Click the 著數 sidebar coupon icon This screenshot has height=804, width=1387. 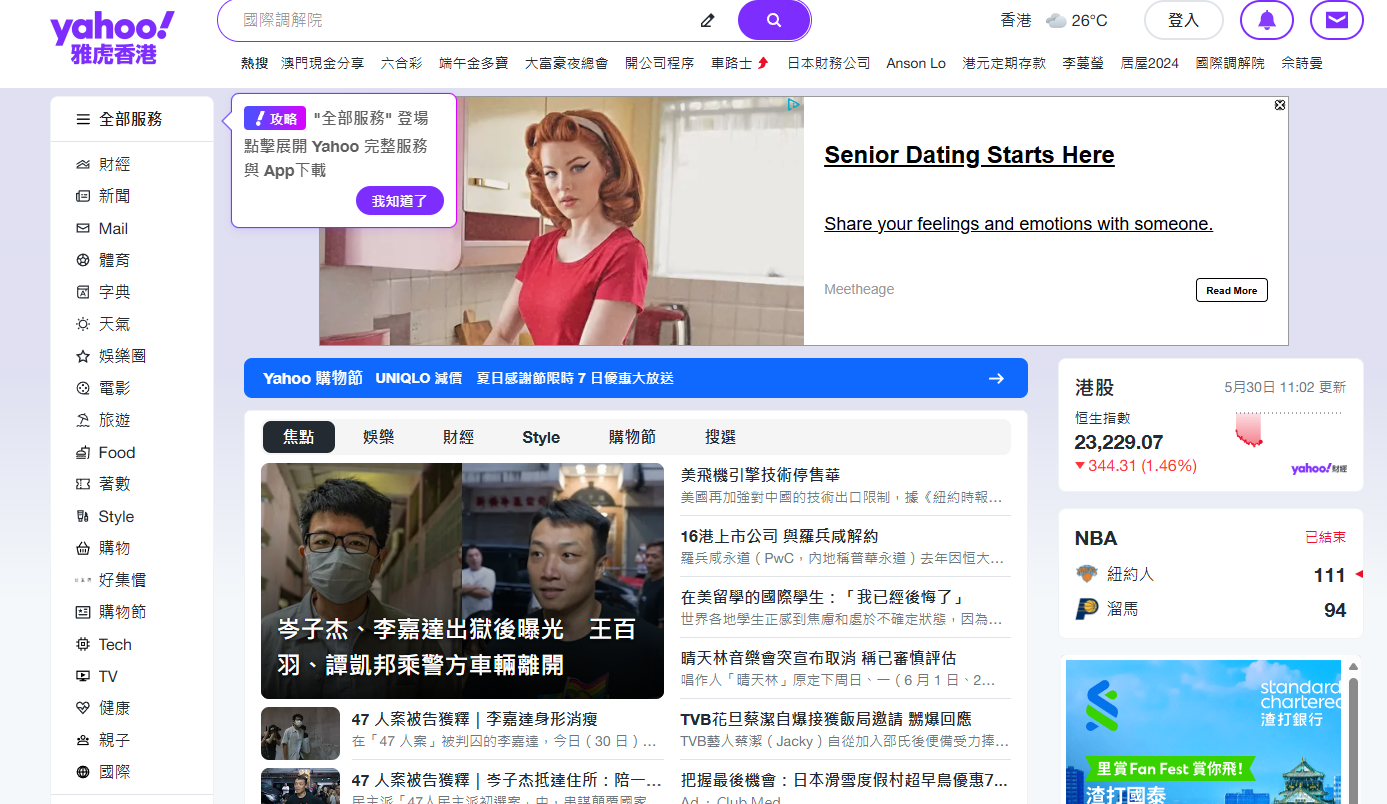tap(83, 484)
